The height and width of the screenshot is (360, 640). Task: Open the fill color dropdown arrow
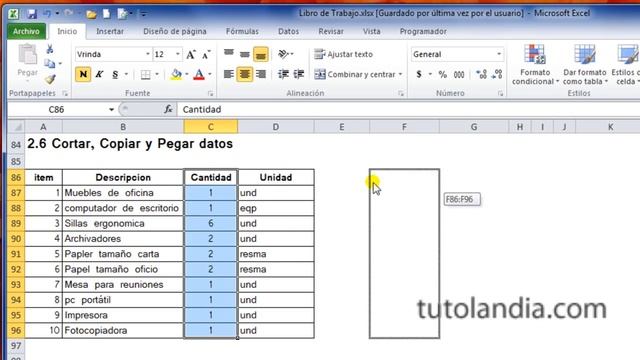tap(187, 74)
